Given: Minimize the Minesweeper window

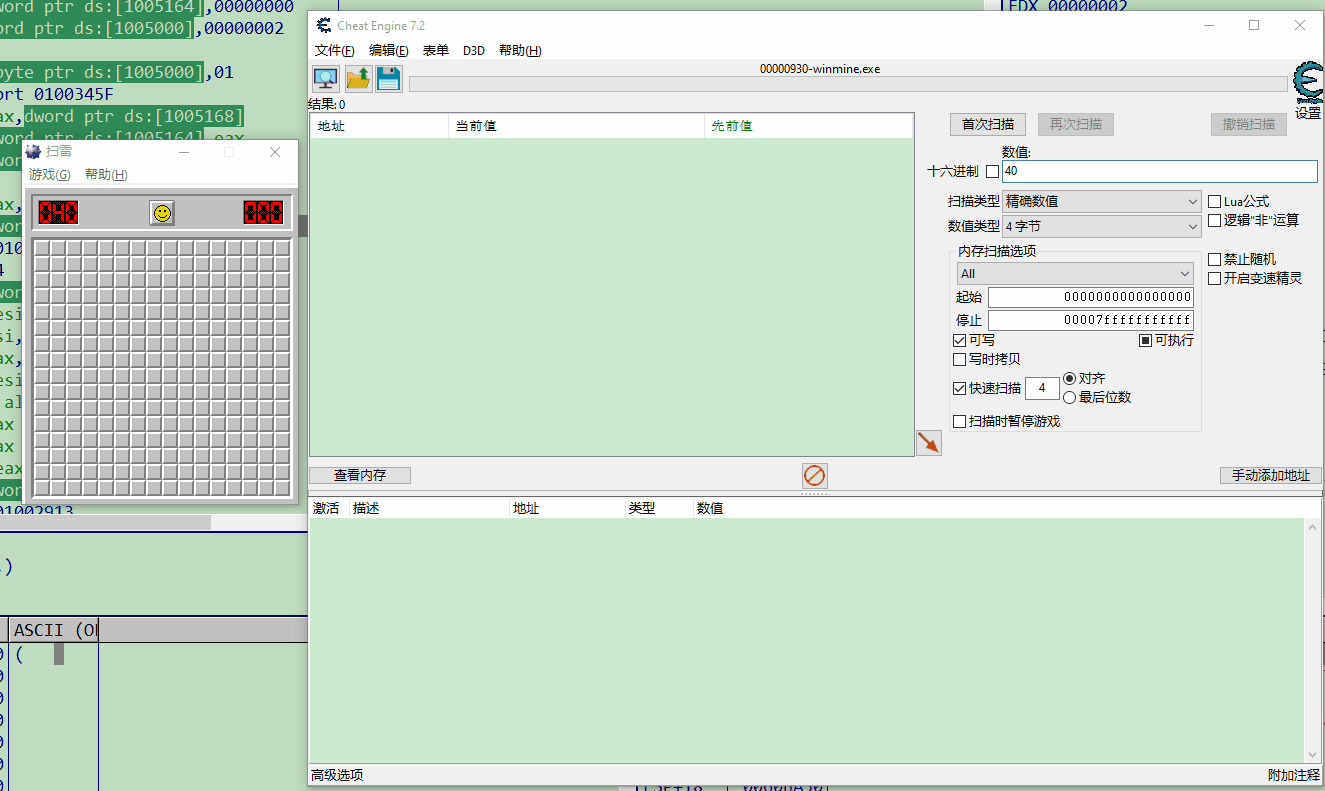Looking at the screenshot, I should (x=184, y=152).
